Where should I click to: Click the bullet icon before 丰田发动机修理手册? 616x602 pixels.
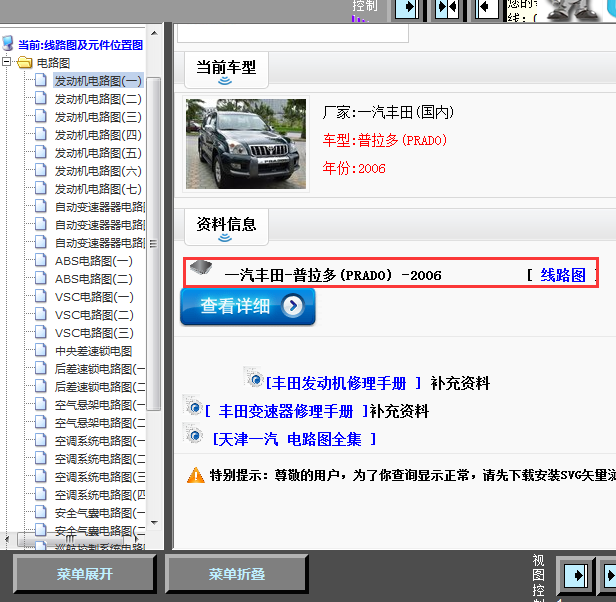[x=254, y=378]
